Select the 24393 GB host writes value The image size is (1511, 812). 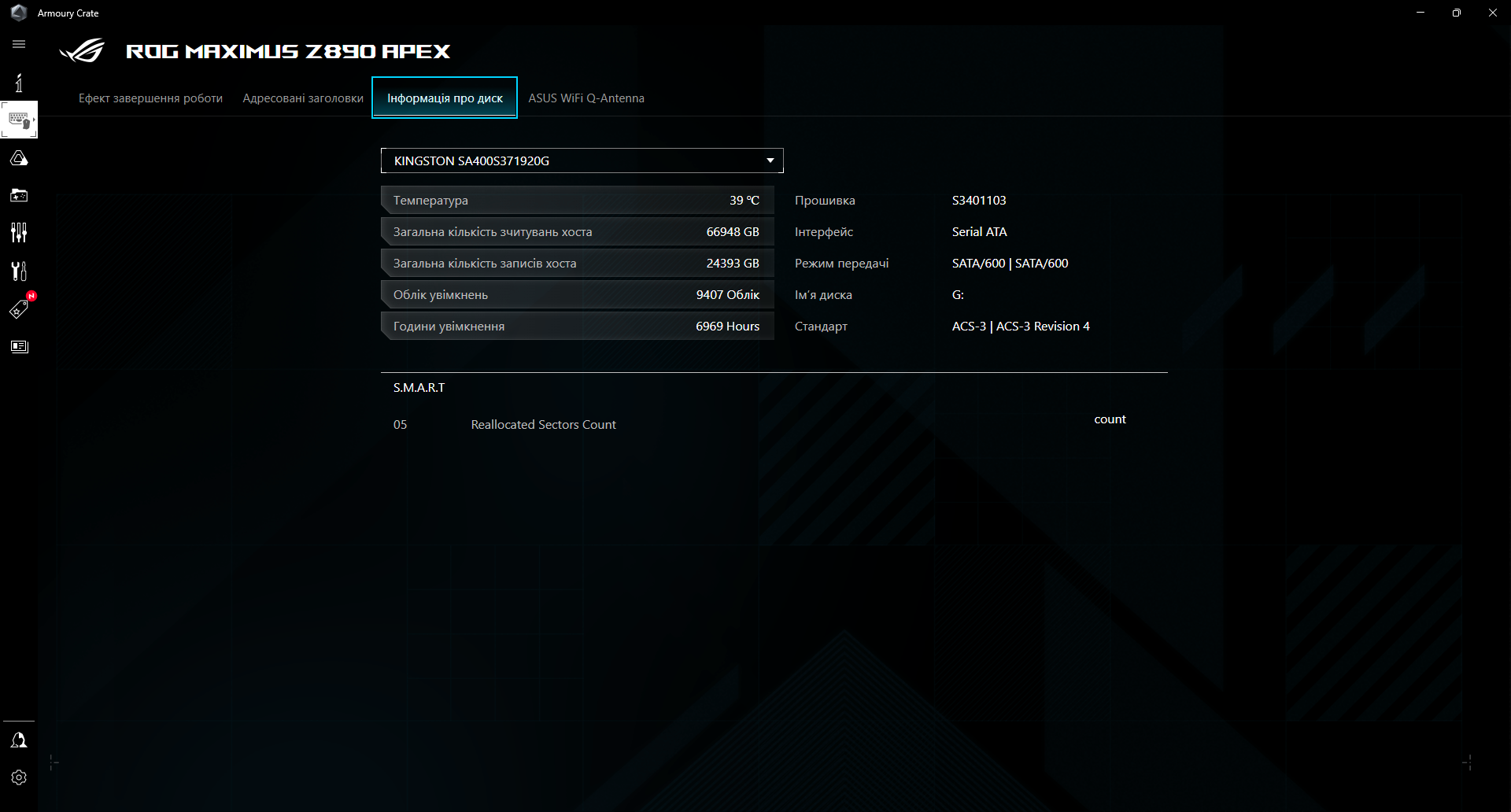(x=733, y=264)
